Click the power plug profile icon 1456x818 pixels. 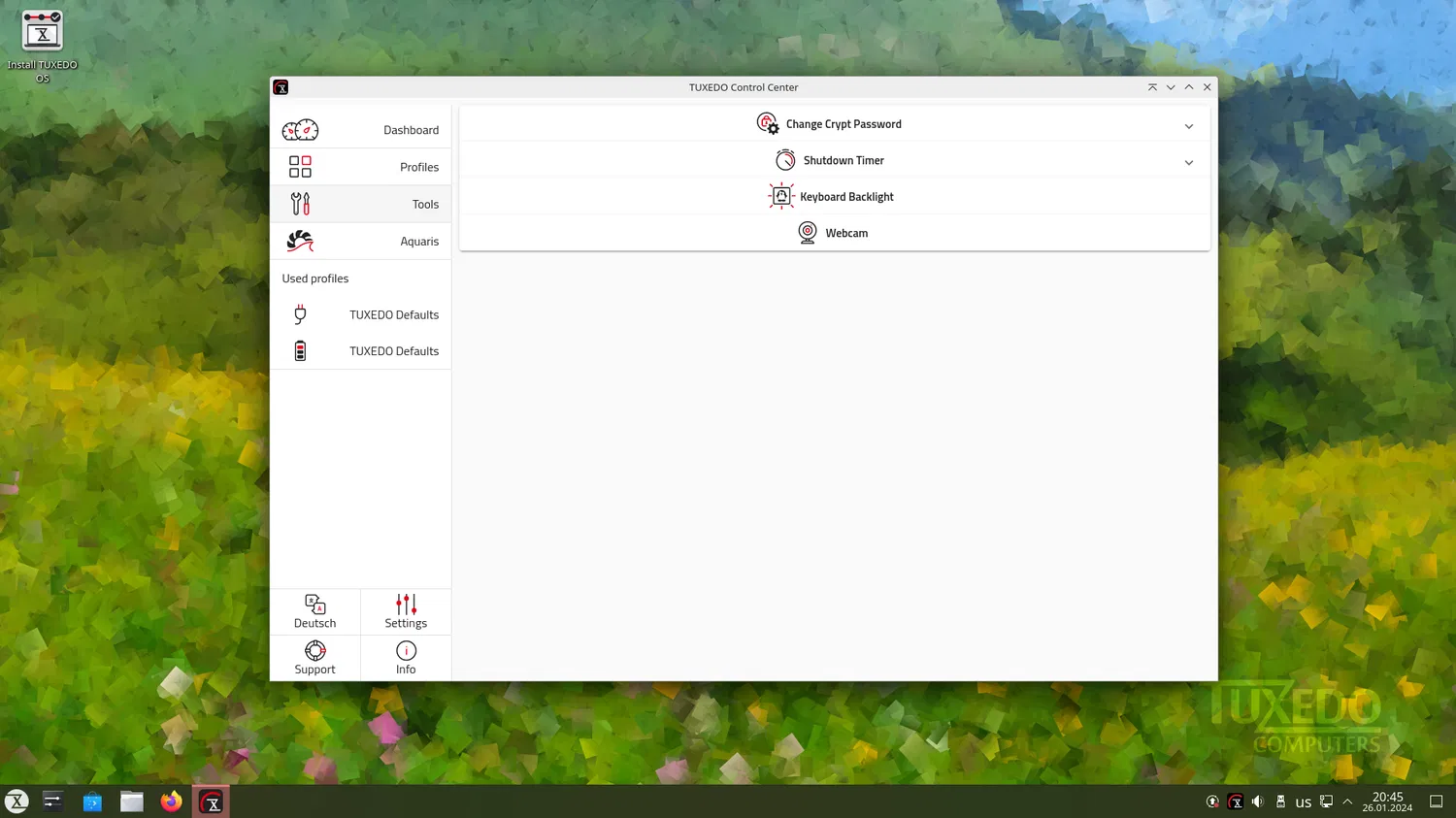[300, 314]
